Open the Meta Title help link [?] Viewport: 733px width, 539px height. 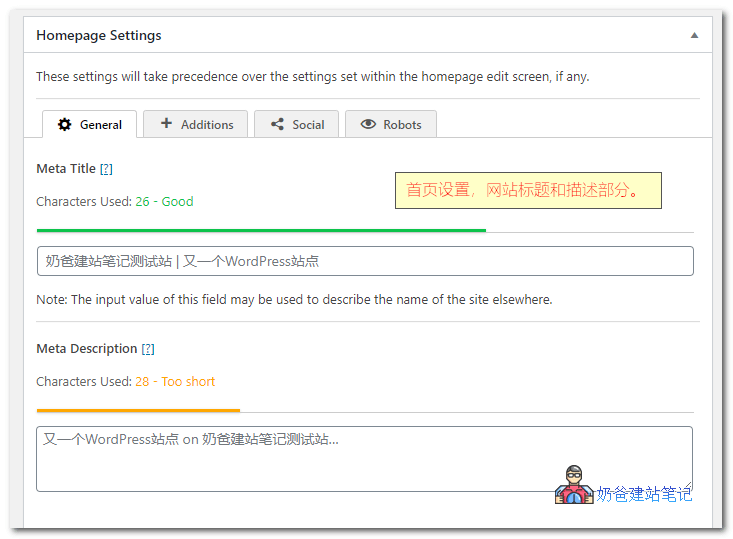106,169
